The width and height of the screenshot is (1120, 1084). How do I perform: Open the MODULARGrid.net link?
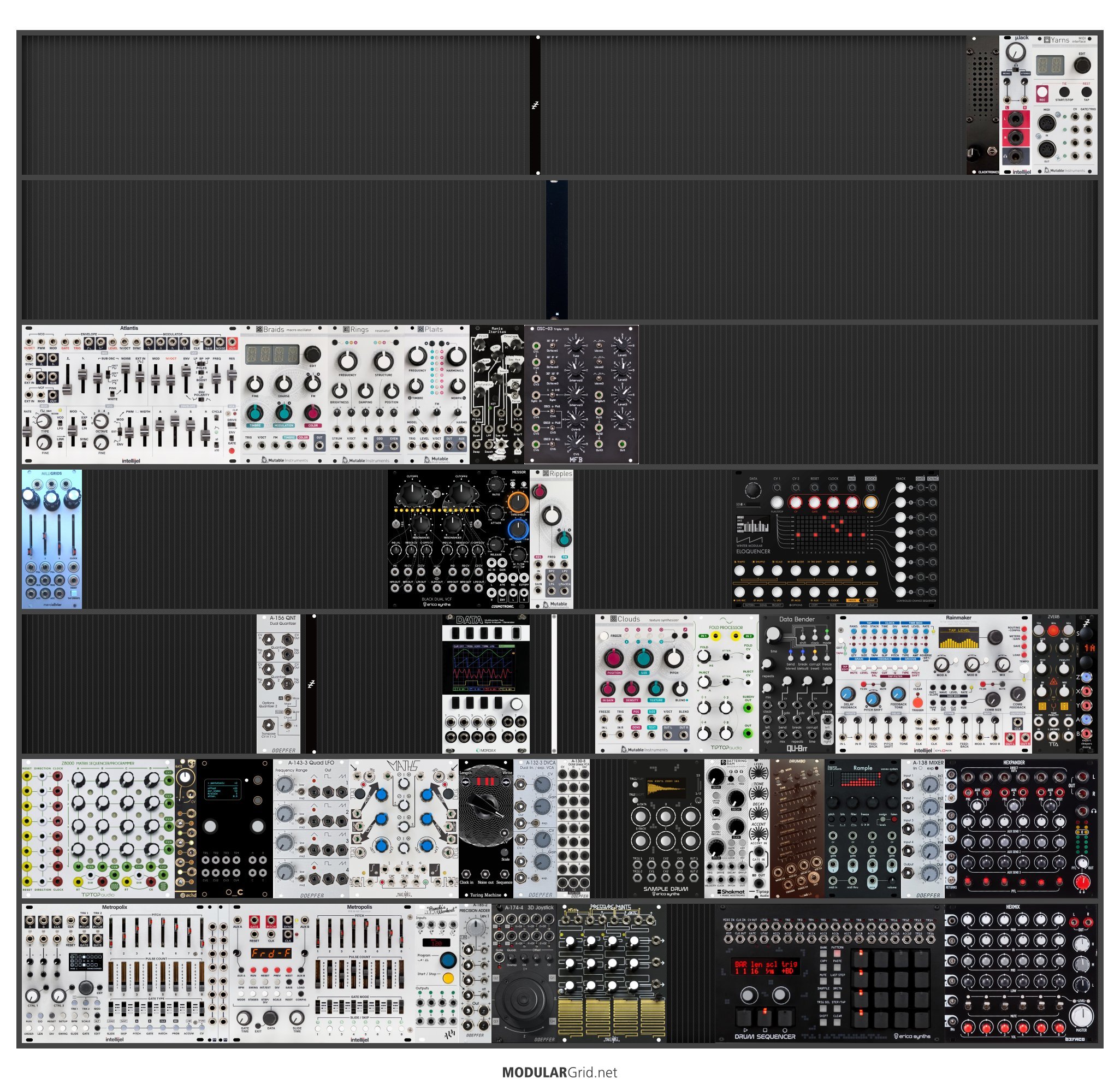pos(559,1072)
